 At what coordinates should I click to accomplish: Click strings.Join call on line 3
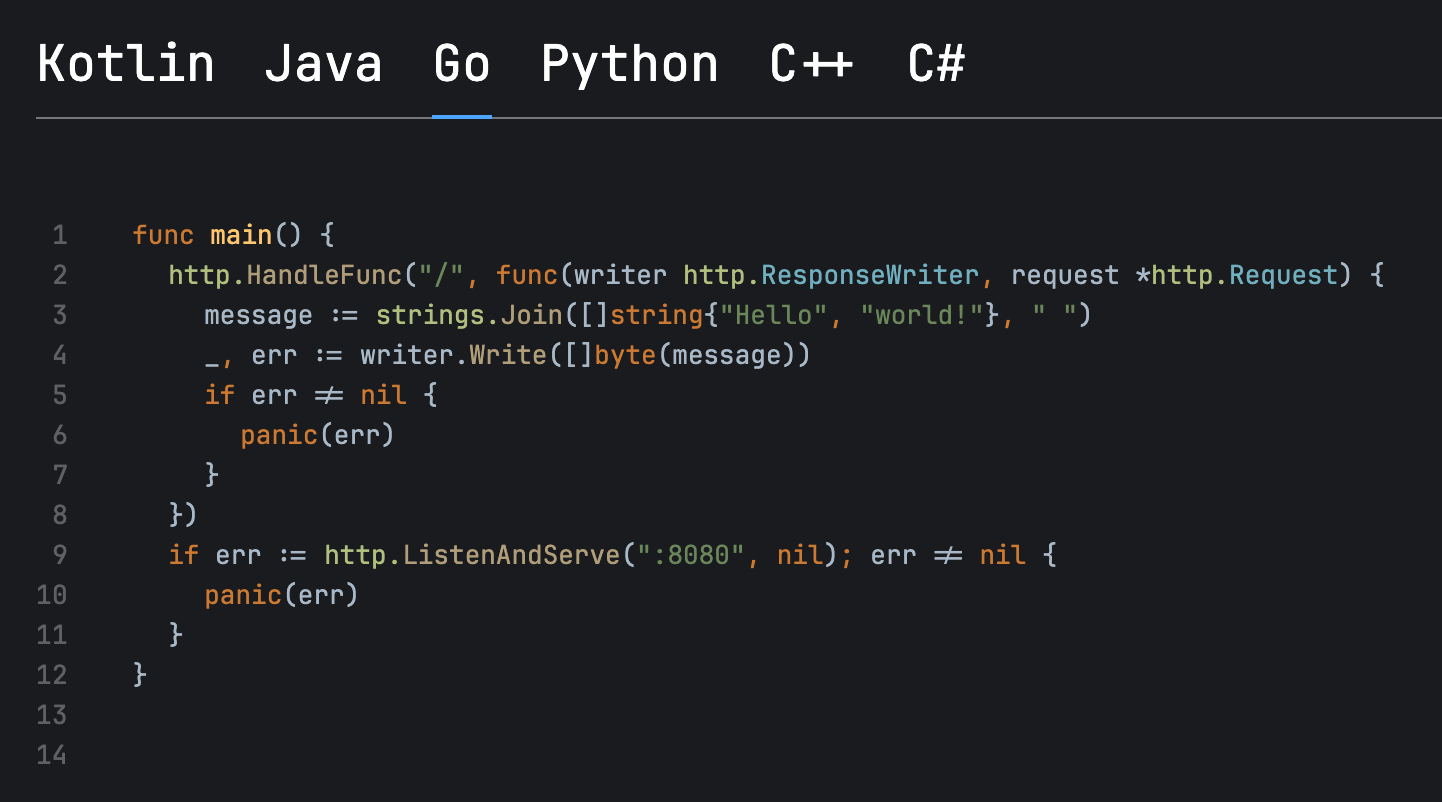click(467, 316)
